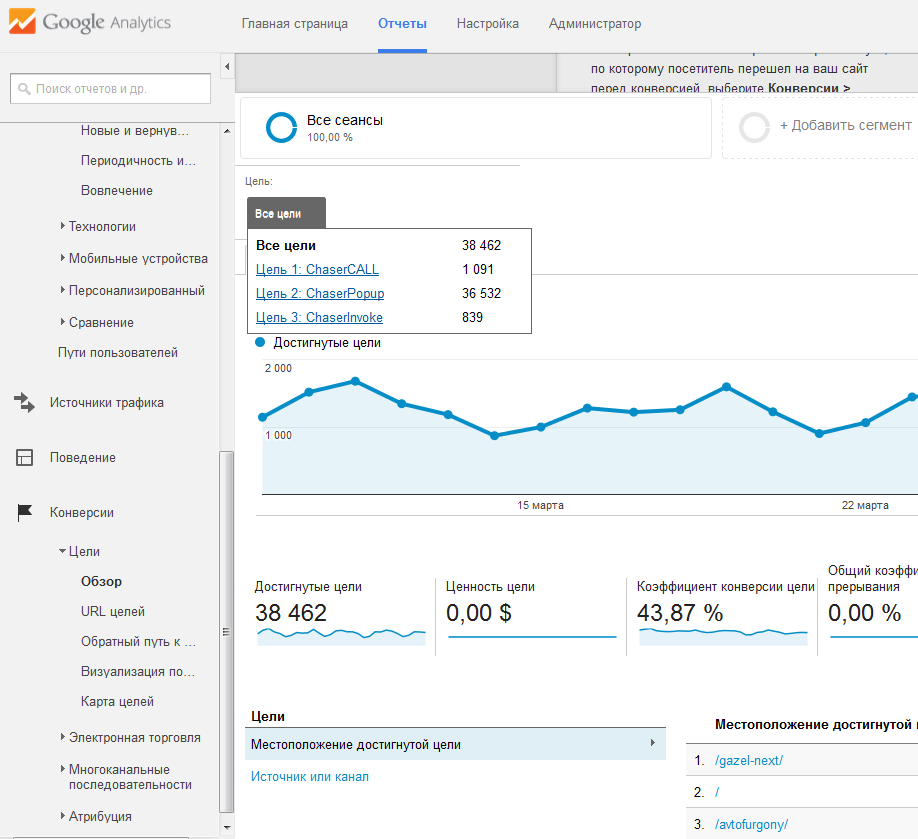This screenshot has width=918, height=839.
Task: Open Визуализация по… report
Action: tap(138, 672)
